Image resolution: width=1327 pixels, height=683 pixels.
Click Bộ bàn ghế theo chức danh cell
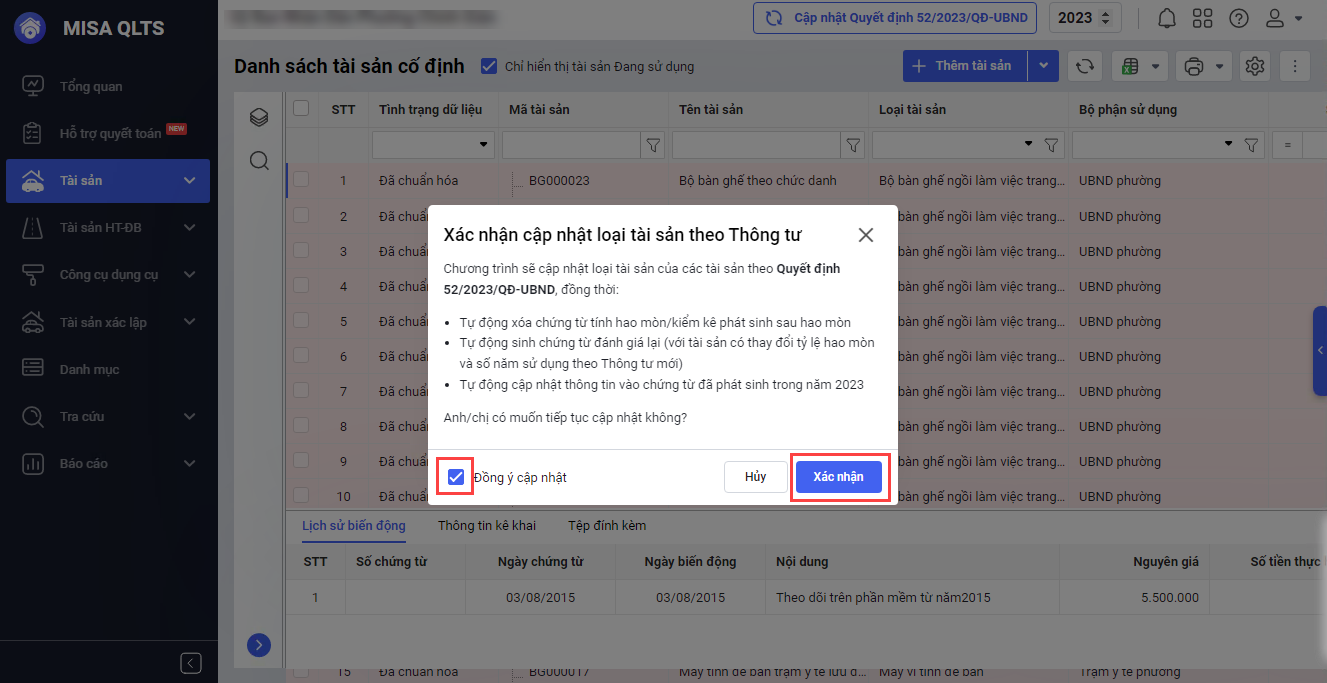[758, 181]
